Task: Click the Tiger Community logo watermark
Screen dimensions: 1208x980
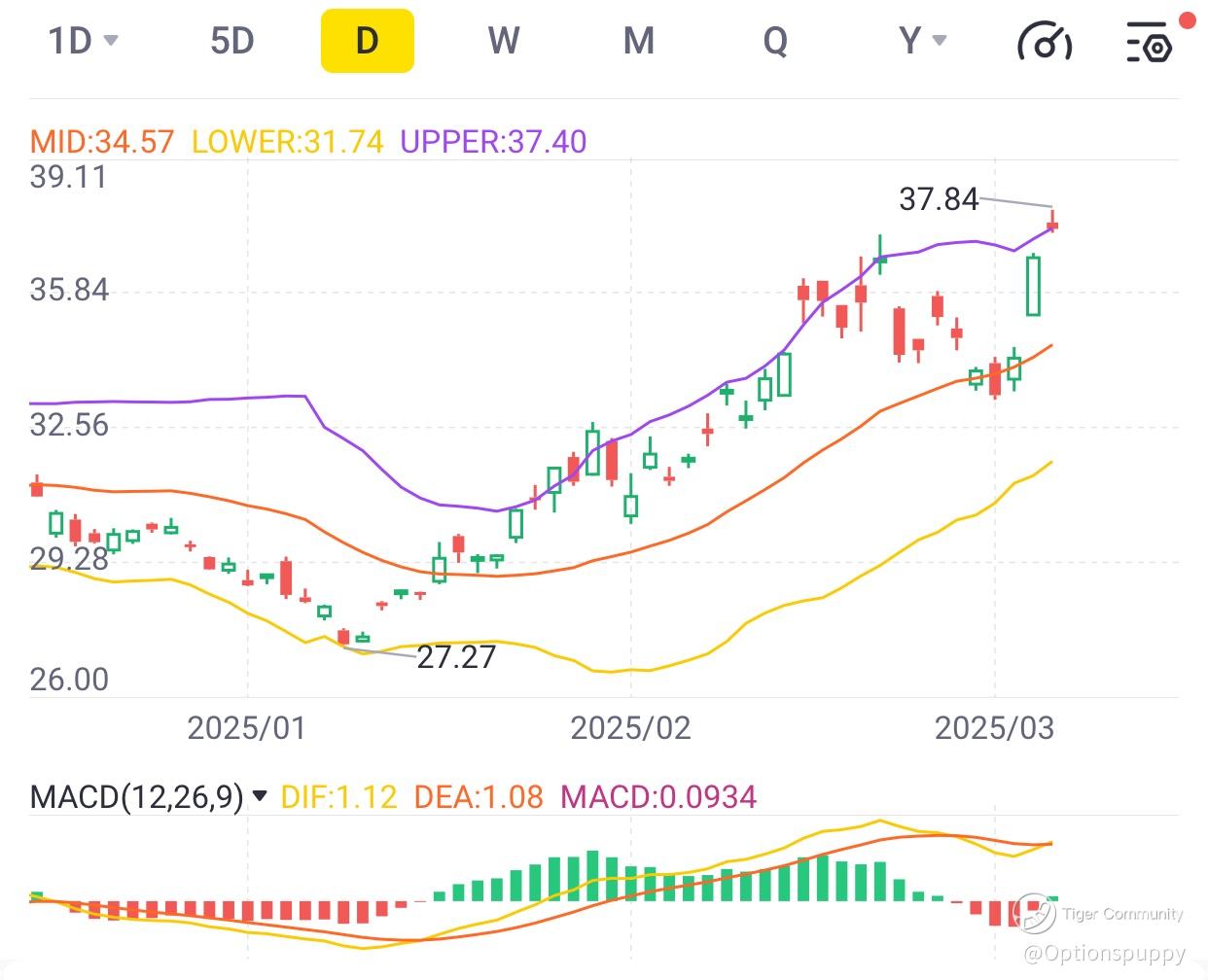Action: [1033, 912]
